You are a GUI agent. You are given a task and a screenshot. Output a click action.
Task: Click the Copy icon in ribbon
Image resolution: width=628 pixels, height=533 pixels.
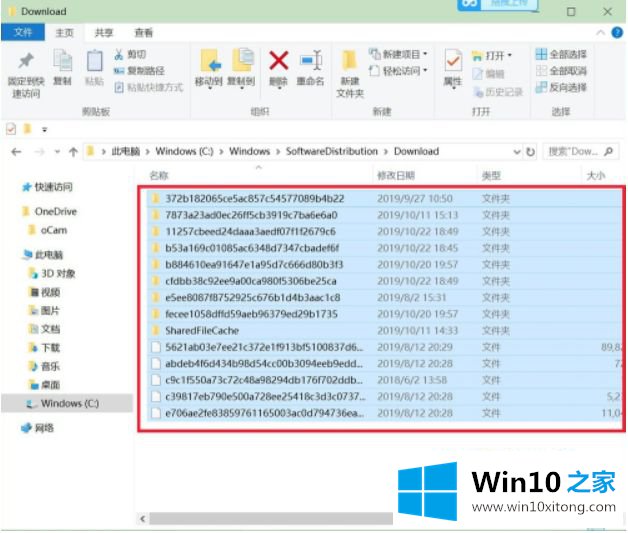pos(62,60)
